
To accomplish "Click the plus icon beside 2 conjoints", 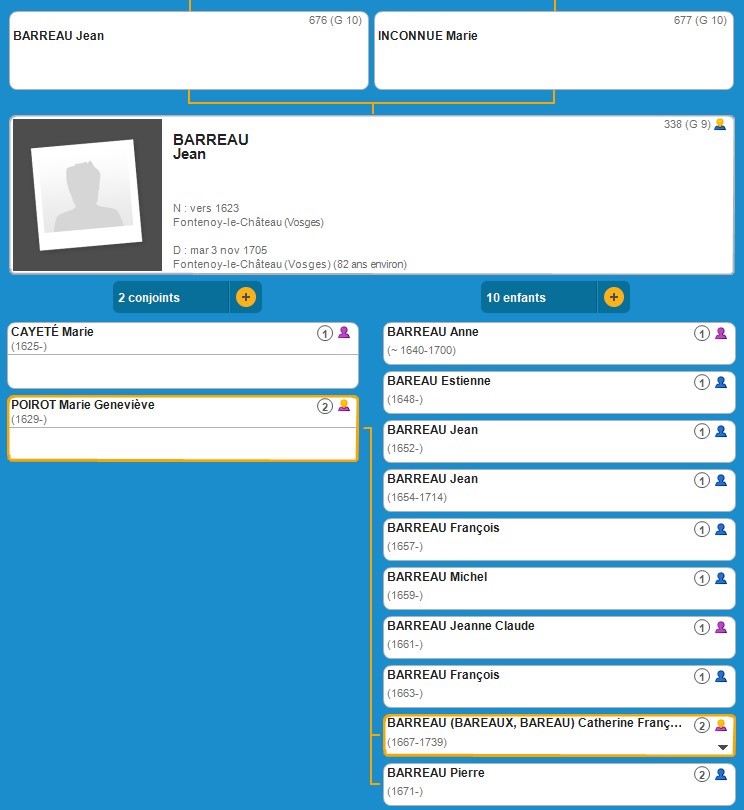I will click(x=246, y=297).
